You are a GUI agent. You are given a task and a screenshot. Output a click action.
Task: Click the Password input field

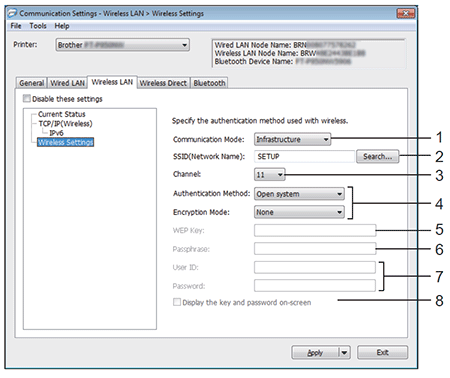[315, 286]
